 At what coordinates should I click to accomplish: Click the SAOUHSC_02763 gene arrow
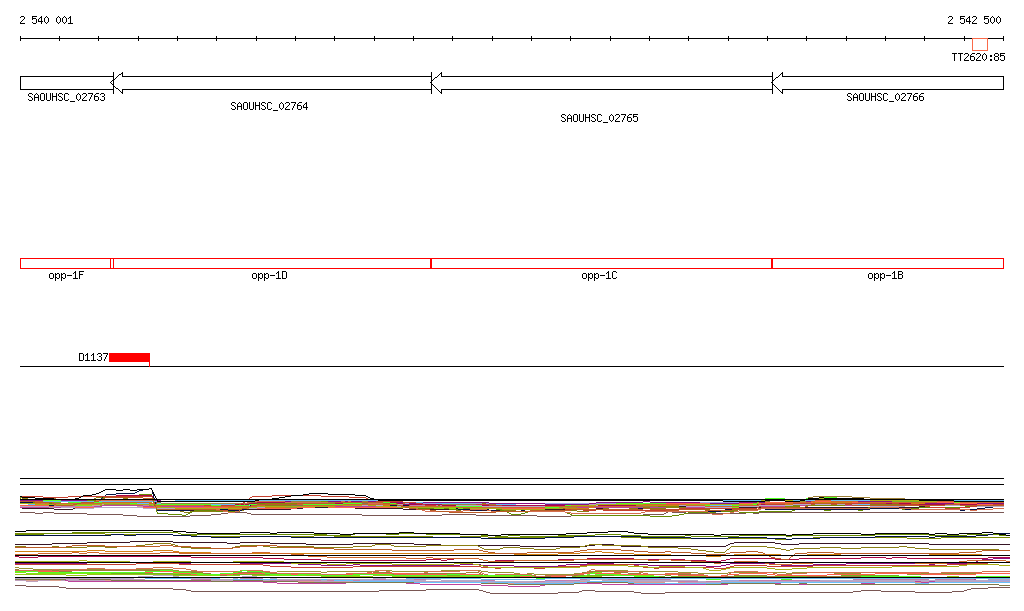coord(65,83)
